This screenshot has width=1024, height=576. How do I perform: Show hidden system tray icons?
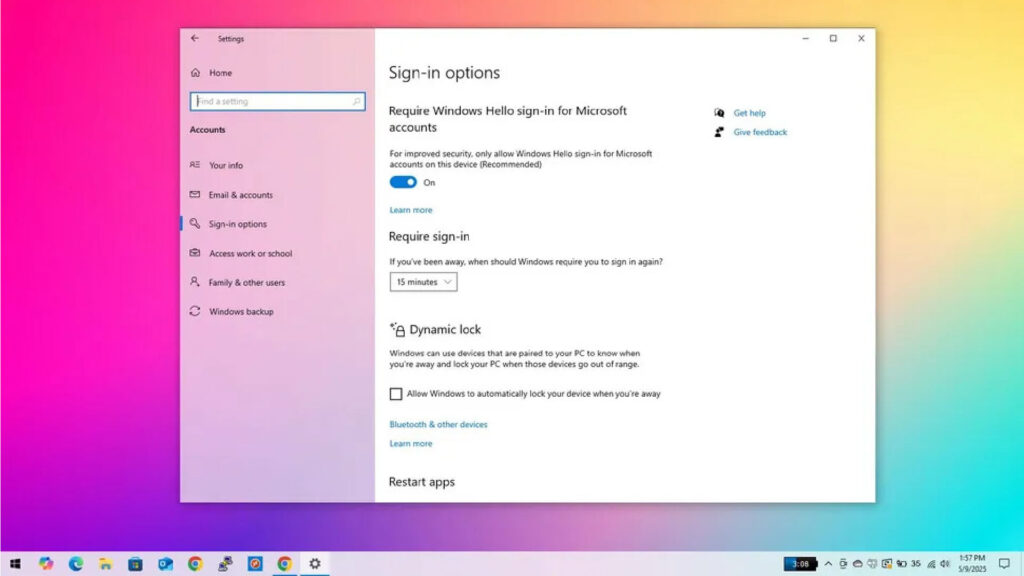[x=828, y=564]
